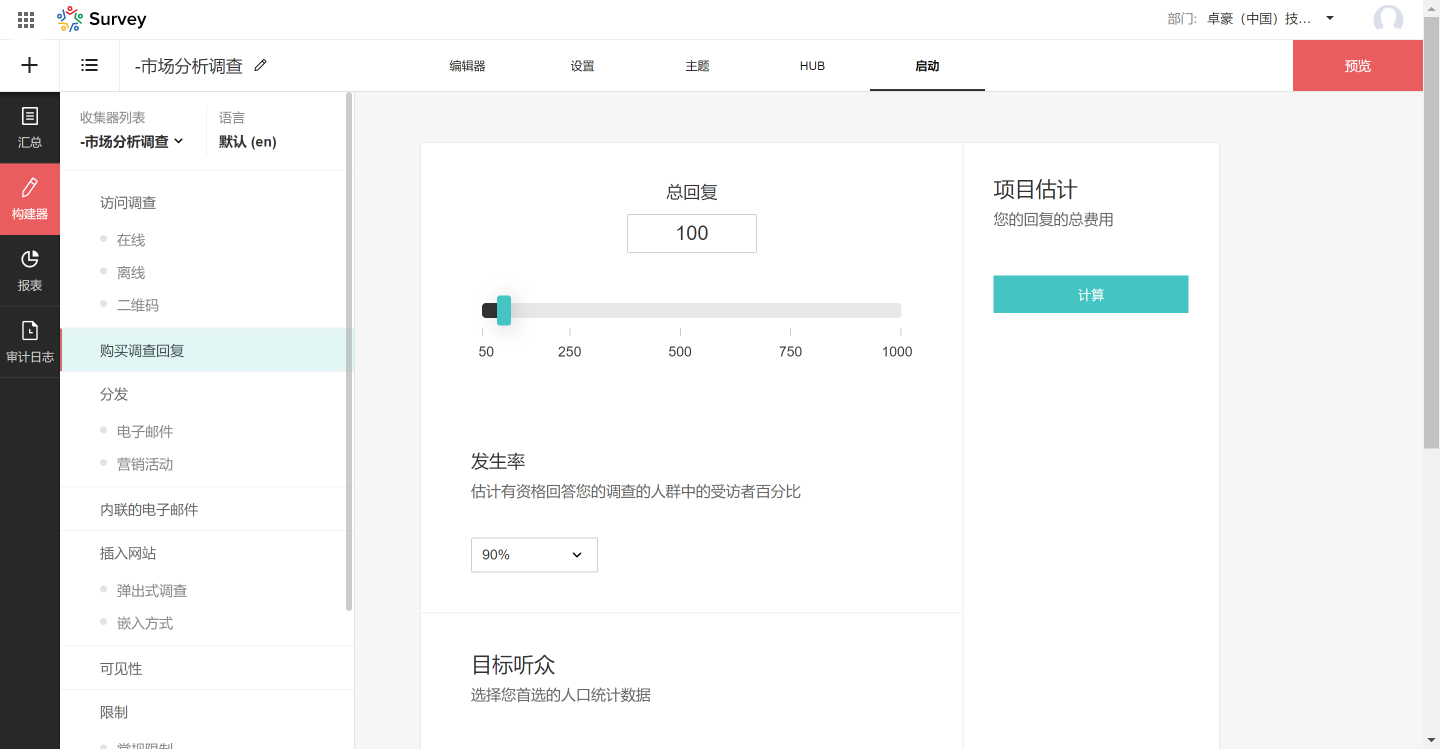Select 购买调查回复 in the sidebar

[x=207, y=350]
